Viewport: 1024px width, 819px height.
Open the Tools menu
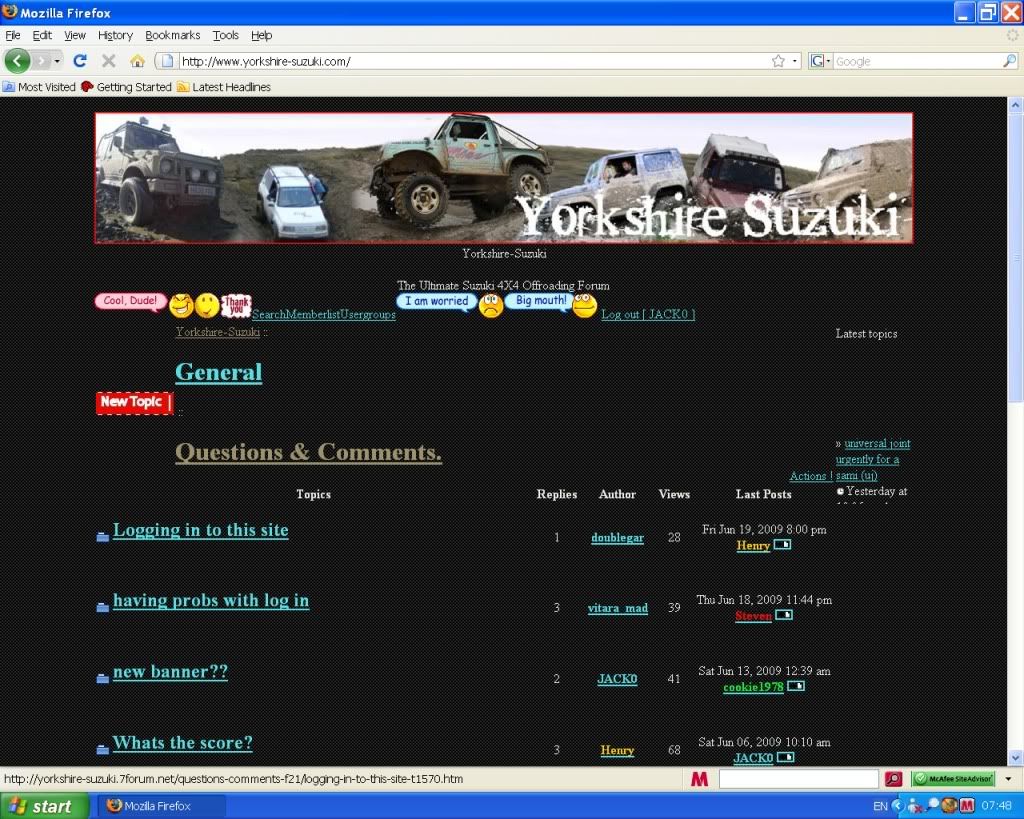pyautogui.click(x=225, y=35)
